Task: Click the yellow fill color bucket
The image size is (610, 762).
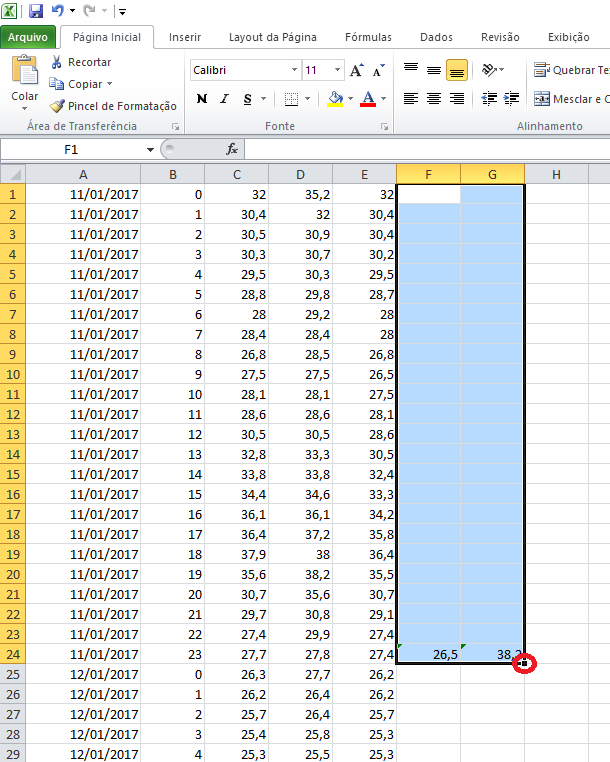Action: tap(336, 99)
